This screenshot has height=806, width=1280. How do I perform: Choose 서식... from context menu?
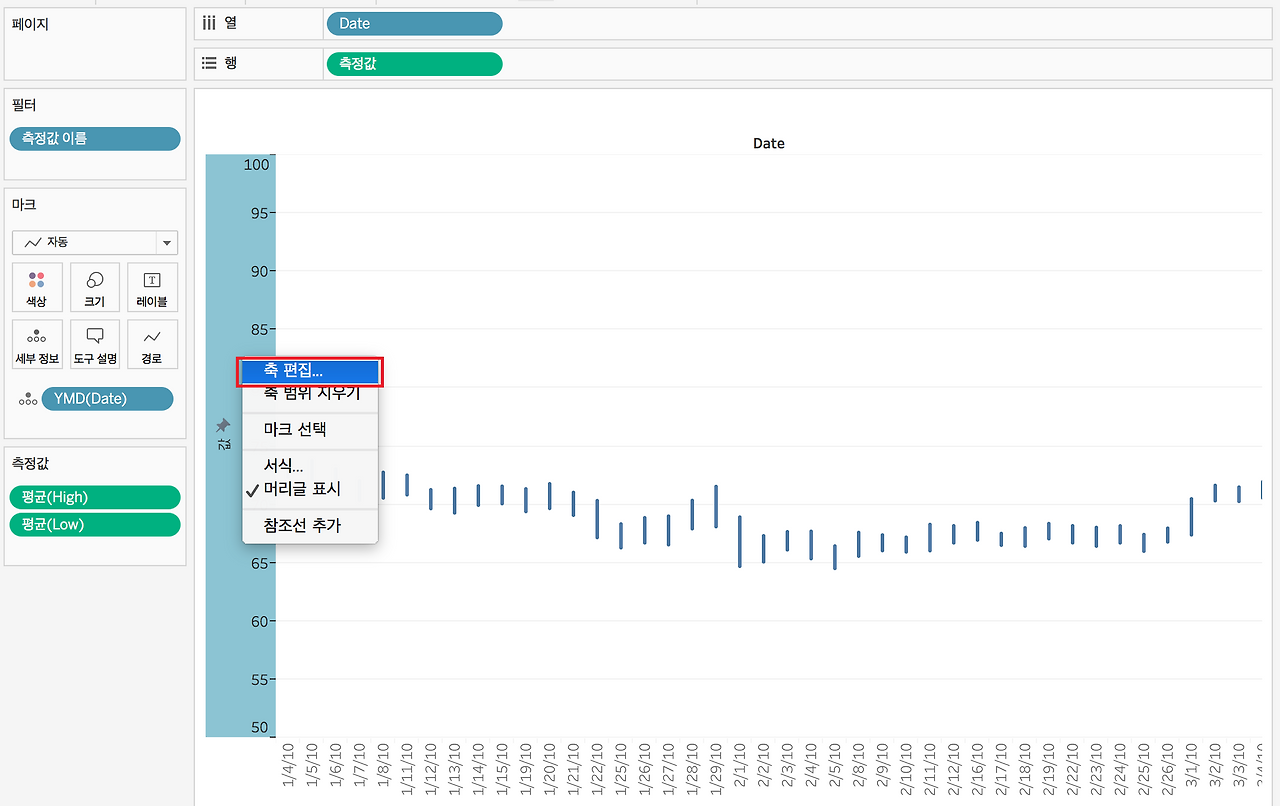(310, 465)
